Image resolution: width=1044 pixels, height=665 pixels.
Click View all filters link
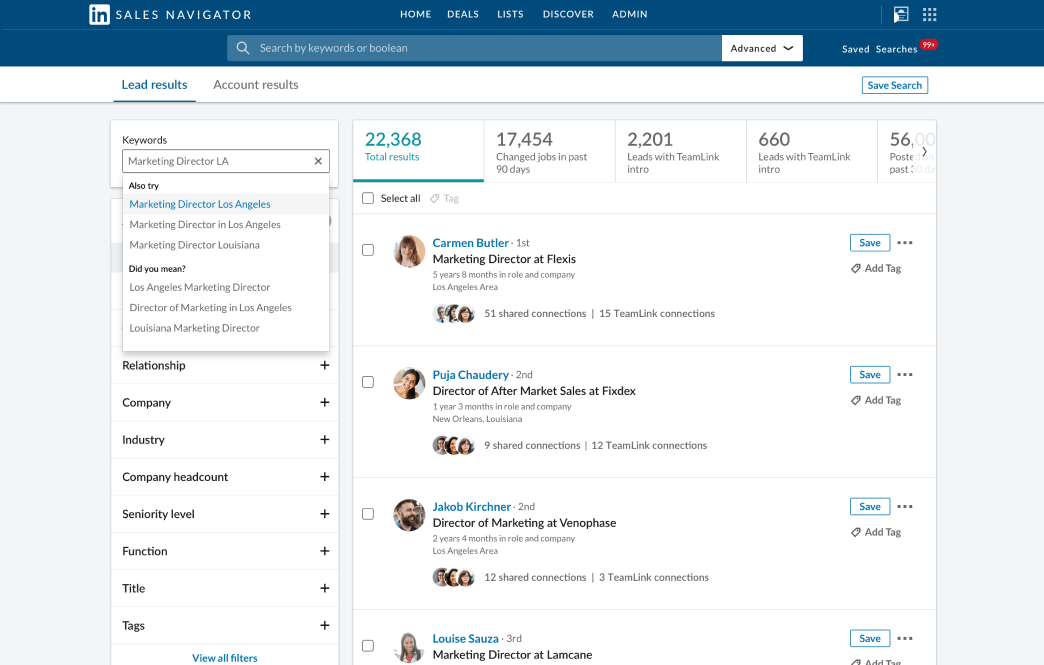224,658
